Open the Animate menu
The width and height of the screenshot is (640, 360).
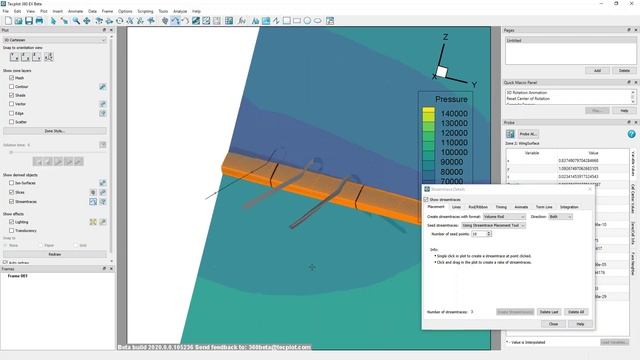[x=76, y=11]
